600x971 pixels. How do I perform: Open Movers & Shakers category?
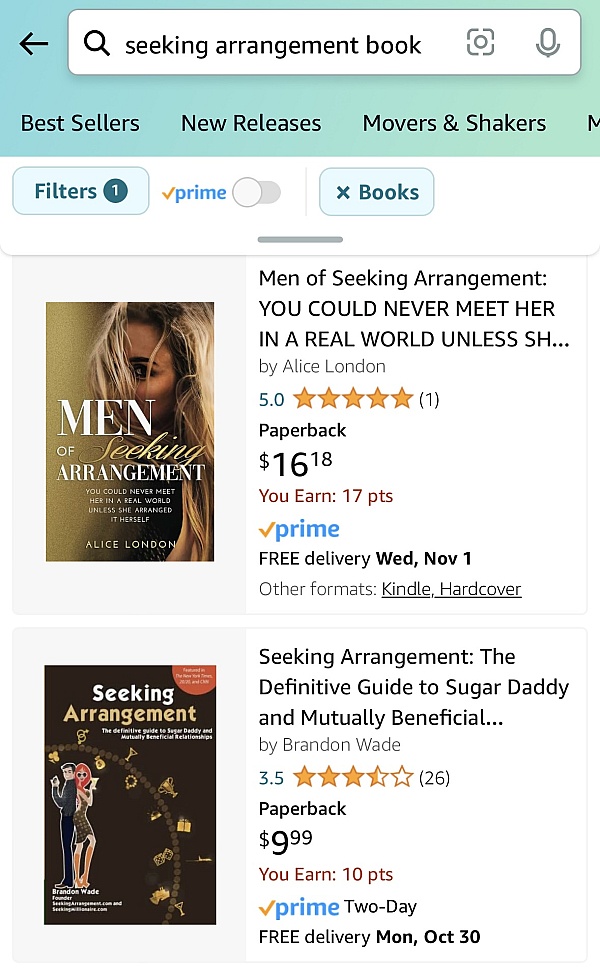tap(454, 123)
